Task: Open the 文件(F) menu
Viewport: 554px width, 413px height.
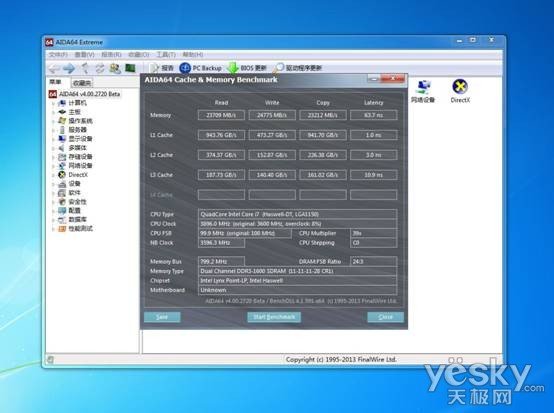Action: [58, 54]
